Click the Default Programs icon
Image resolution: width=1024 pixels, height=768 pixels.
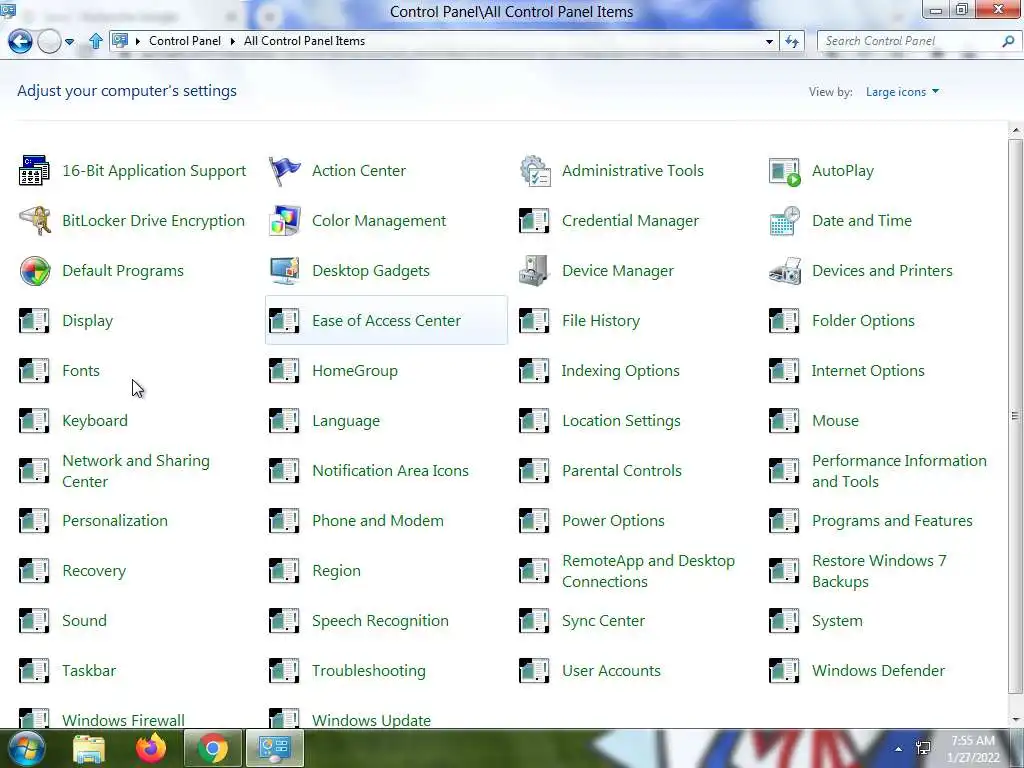pyautogui.click(x=35, y=271)
